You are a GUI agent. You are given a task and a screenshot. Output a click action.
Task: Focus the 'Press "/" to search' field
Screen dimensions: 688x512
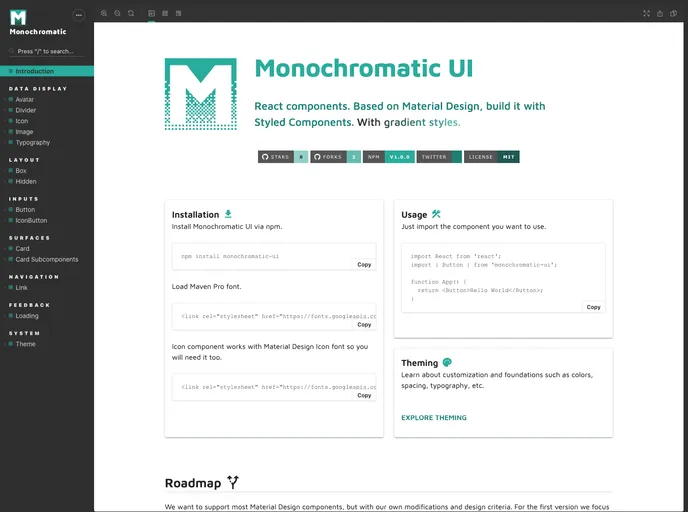[46, 51]
